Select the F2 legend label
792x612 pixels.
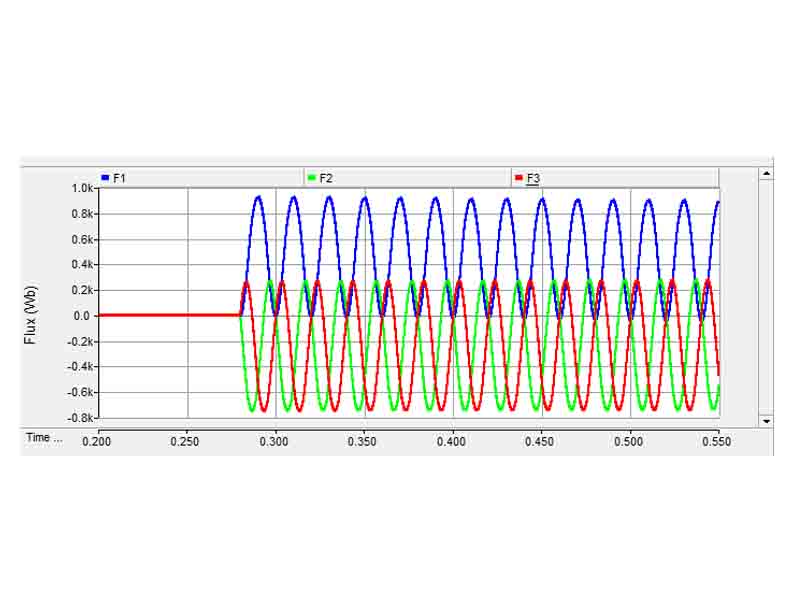(x=326, y=178)
